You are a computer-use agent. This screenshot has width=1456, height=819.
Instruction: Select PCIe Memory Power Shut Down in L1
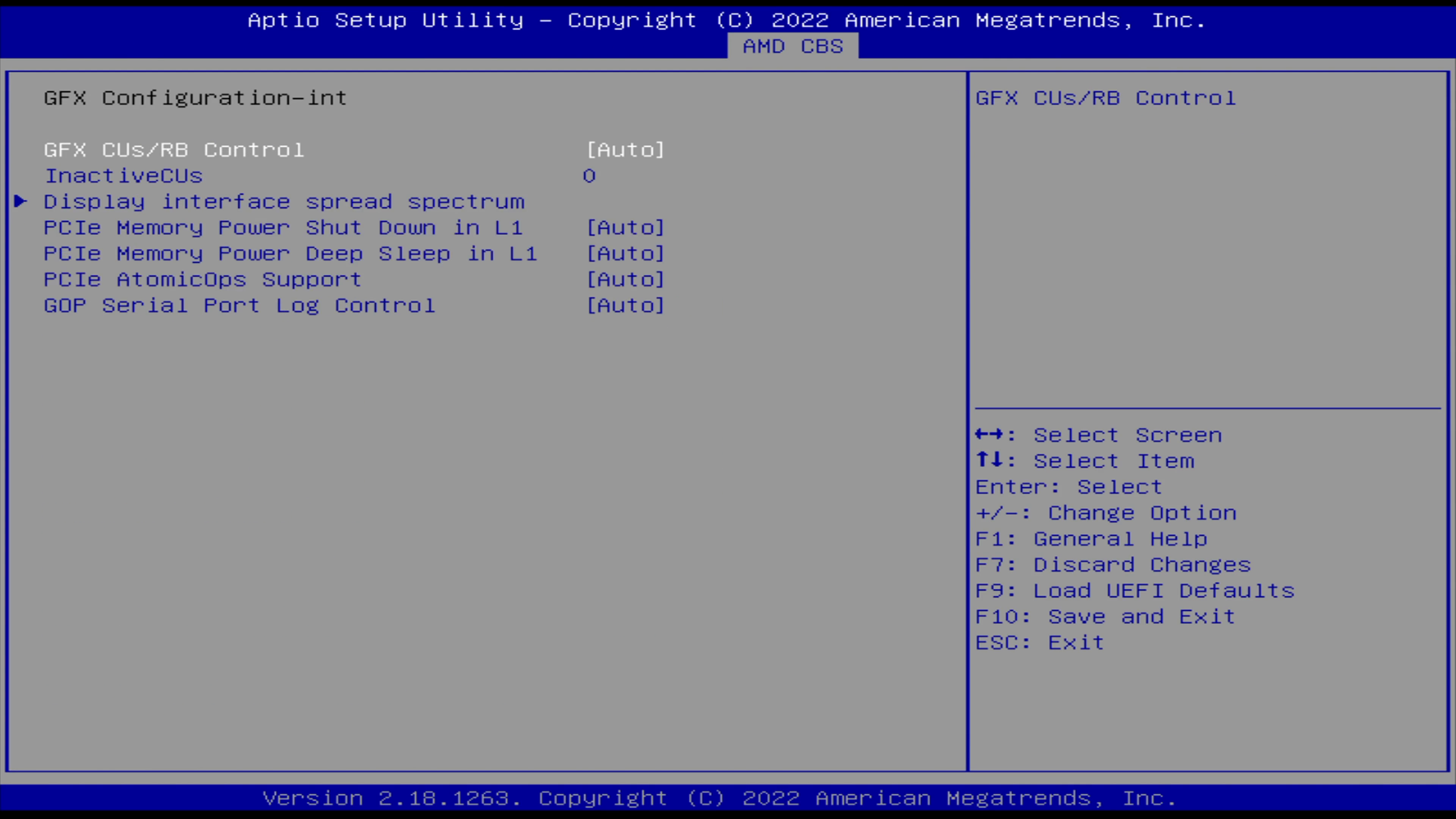point(283,228)
